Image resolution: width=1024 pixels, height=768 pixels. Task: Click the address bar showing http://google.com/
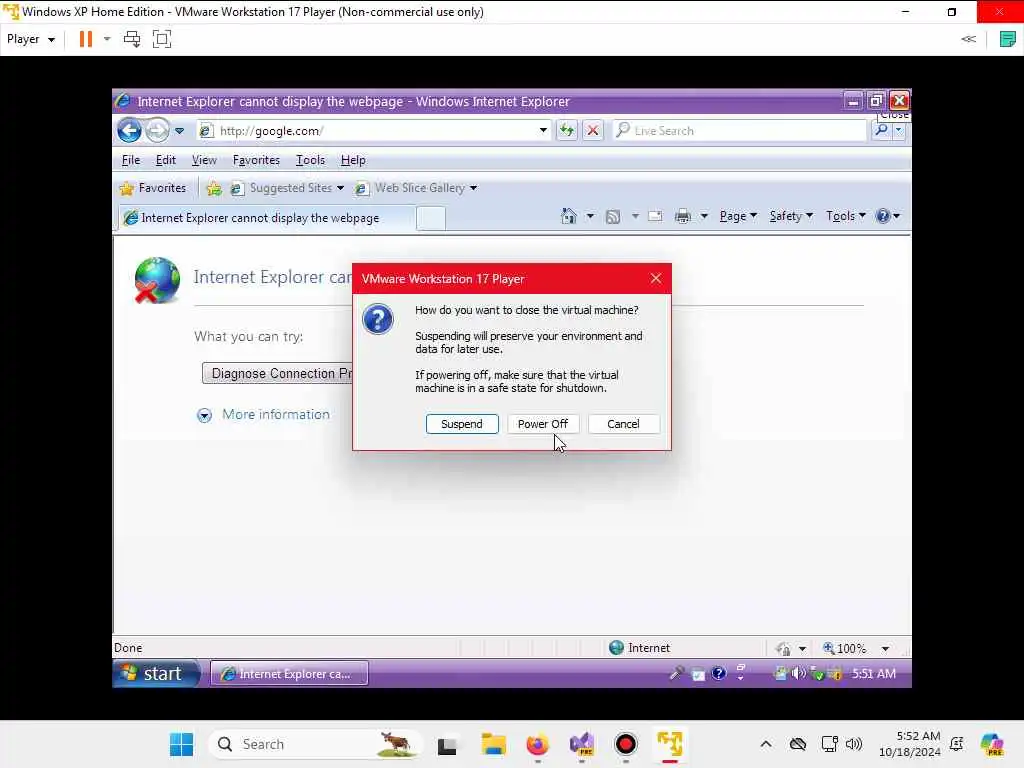click(372, 131)
